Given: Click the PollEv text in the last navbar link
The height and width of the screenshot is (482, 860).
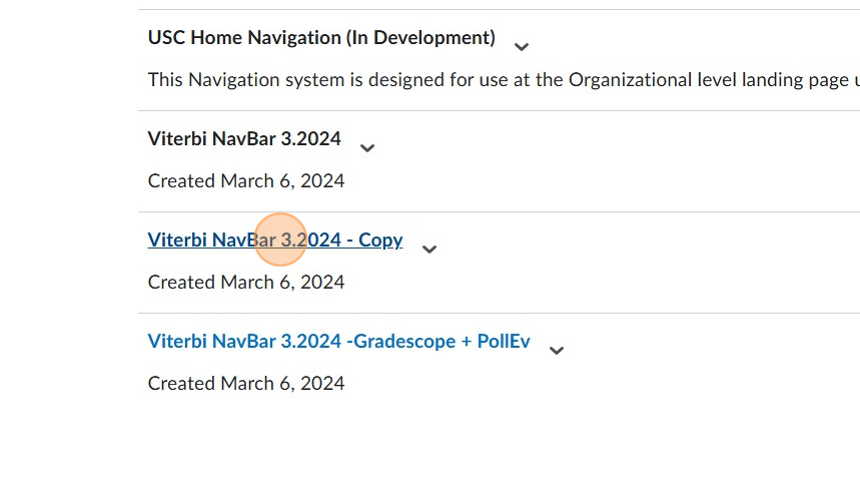Looking at the screenshot, I should (x=503, y=341).
